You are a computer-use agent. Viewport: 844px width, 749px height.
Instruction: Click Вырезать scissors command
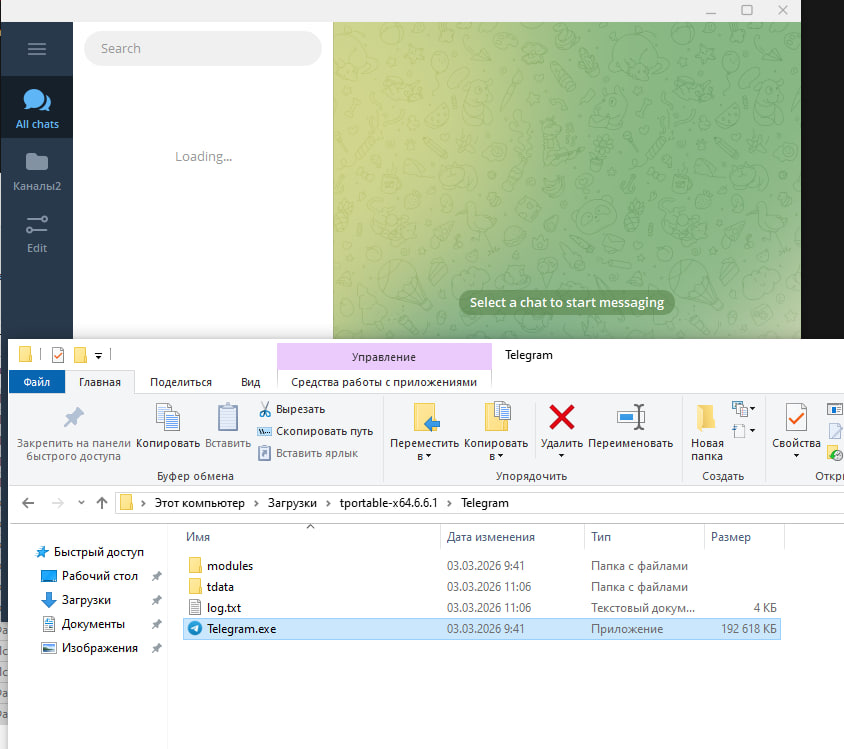coord(293,409)
